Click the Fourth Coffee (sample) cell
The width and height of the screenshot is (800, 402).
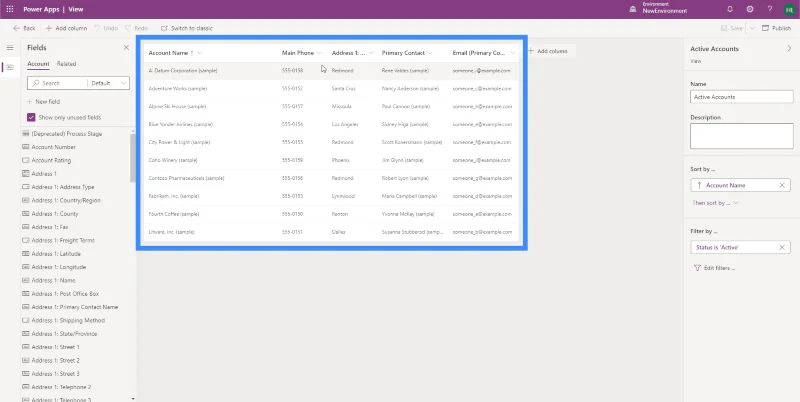(174, 214)
